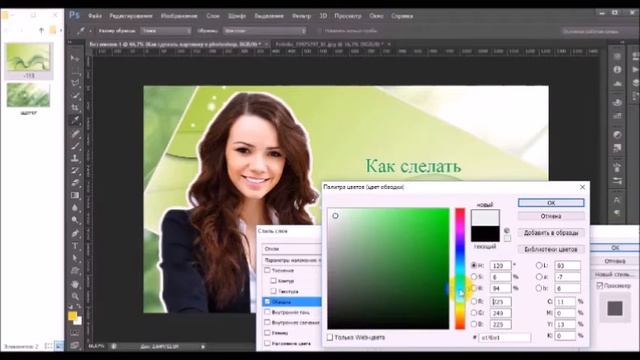
Task: Select the Dodge tool
Action: pos(75,220)
